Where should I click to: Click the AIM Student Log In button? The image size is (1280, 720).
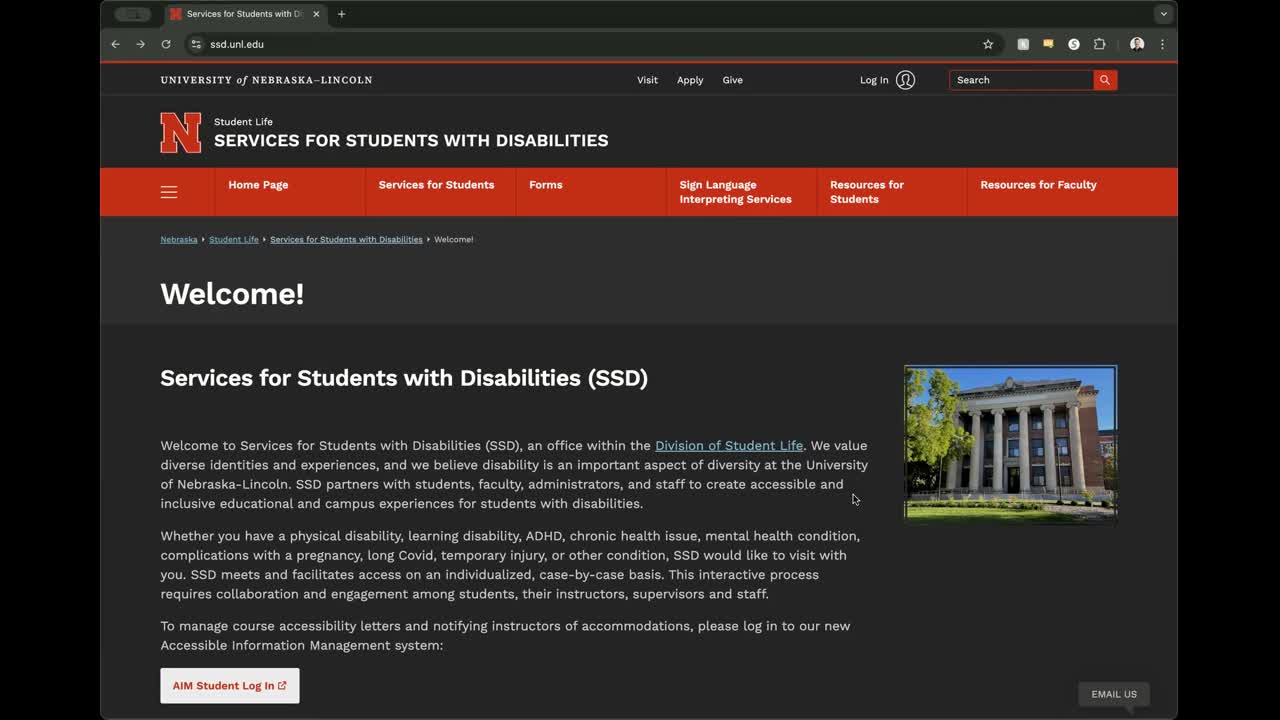coord(230,686)
